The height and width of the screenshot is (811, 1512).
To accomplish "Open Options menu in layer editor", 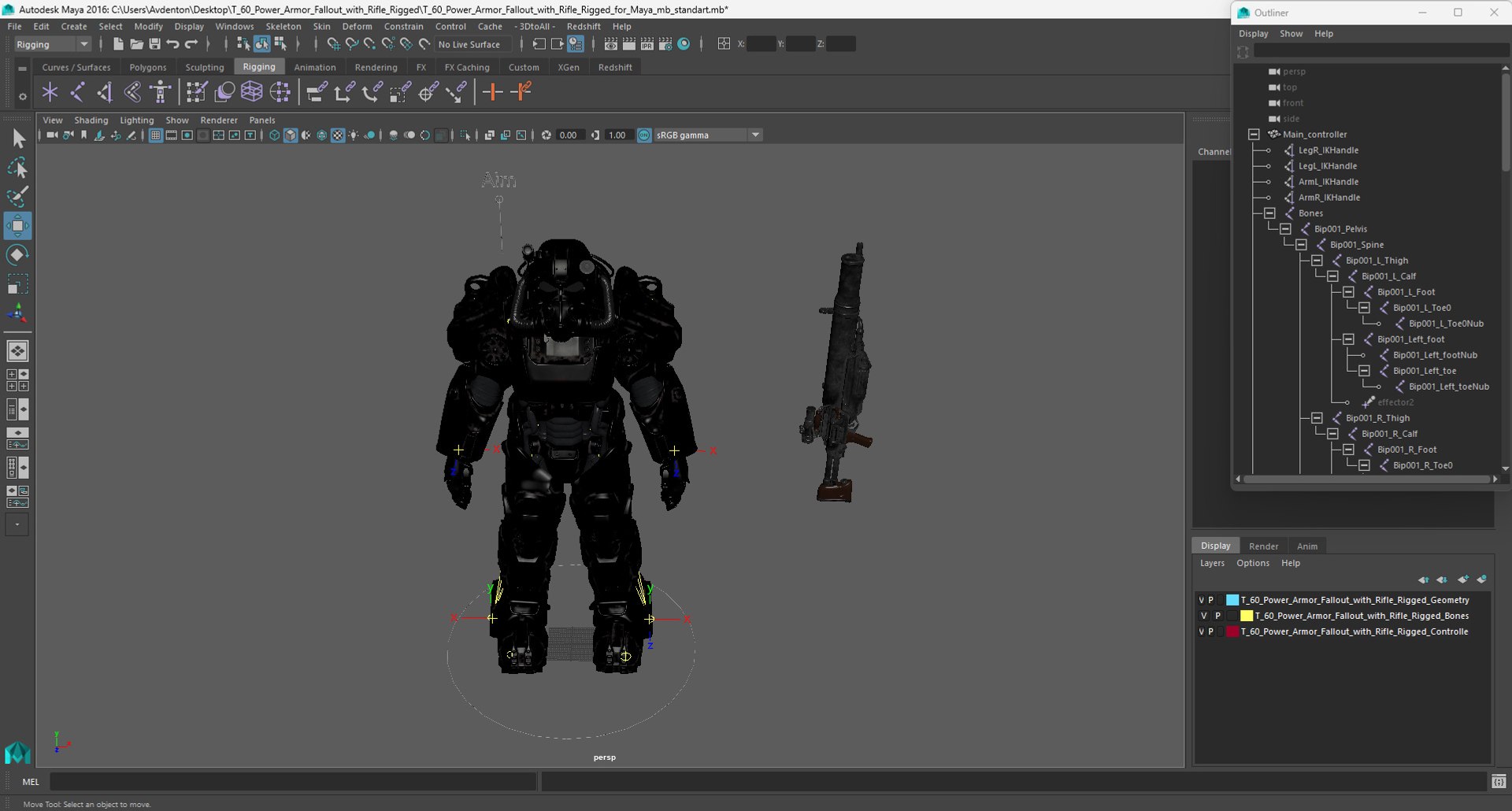I will 1253,563.
